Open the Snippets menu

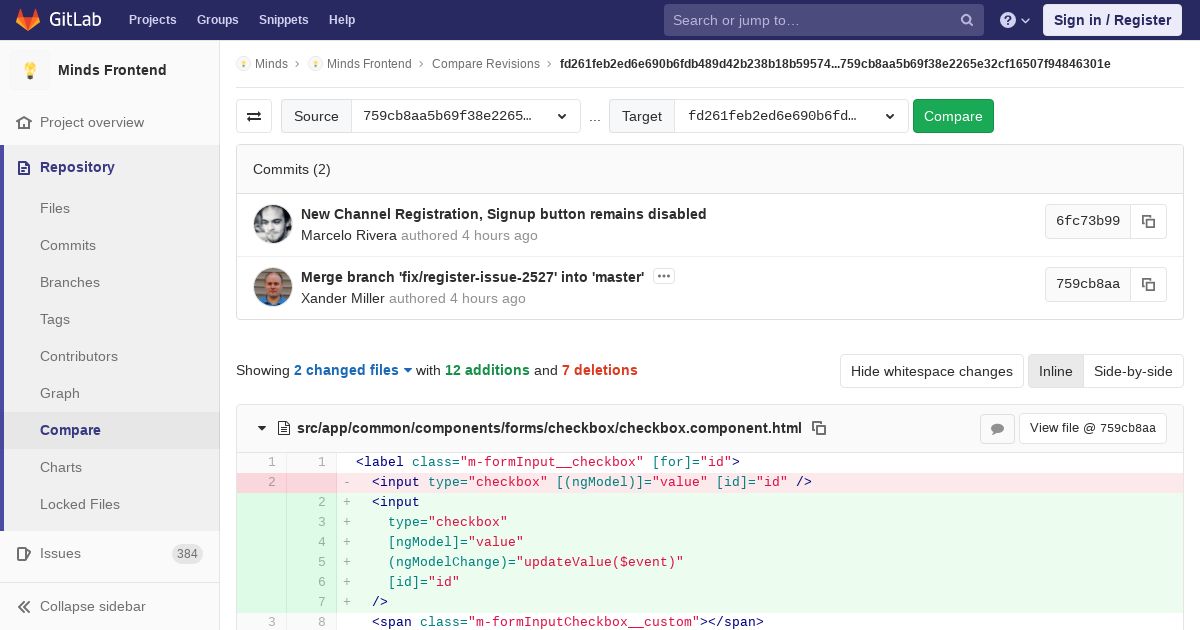point(284,20)
